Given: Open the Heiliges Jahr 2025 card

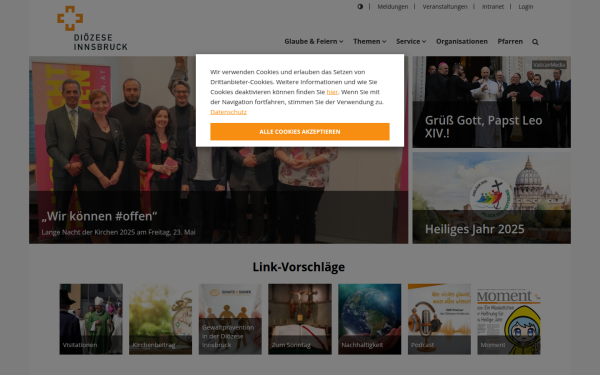Looking at the screenshot, I should [491, 198].
